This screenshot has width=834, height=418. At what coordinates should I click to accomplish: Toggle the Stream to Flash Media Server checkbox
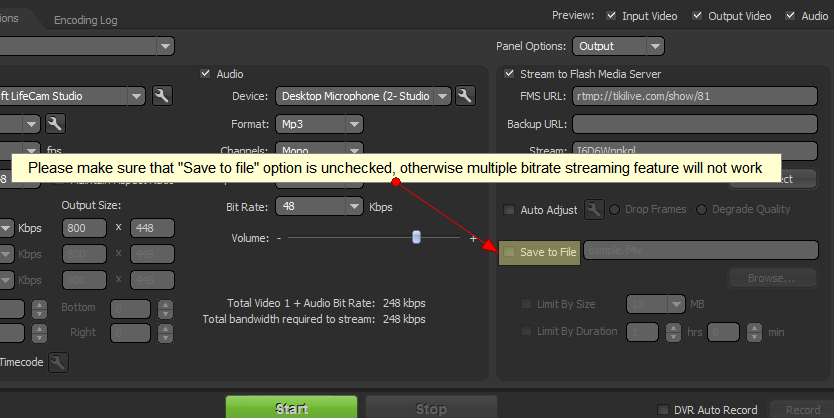coord(509,74)
